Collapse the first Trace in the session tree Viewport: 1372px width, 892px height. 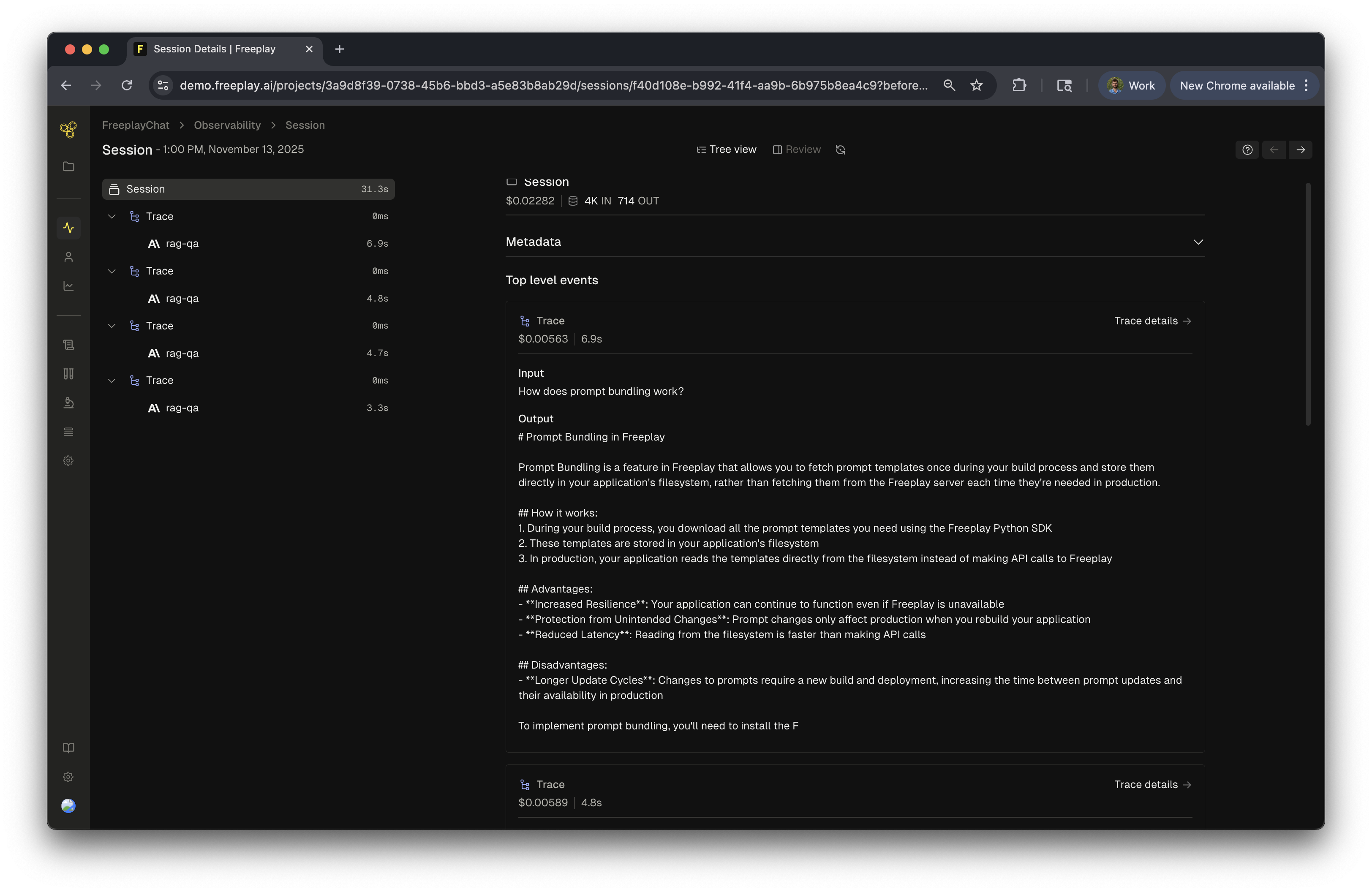tap(112, 216)
